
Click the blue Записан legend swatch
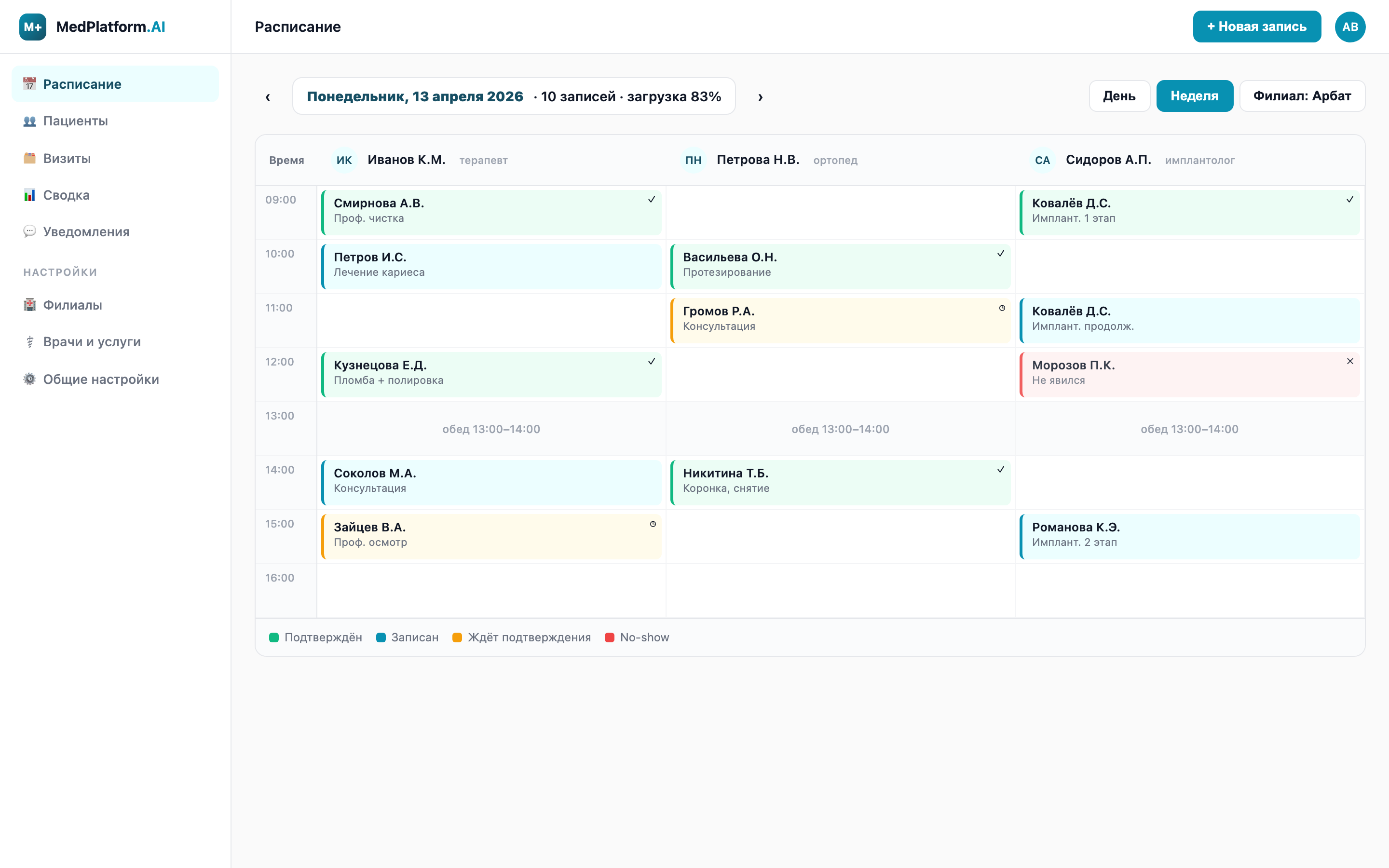381,637
